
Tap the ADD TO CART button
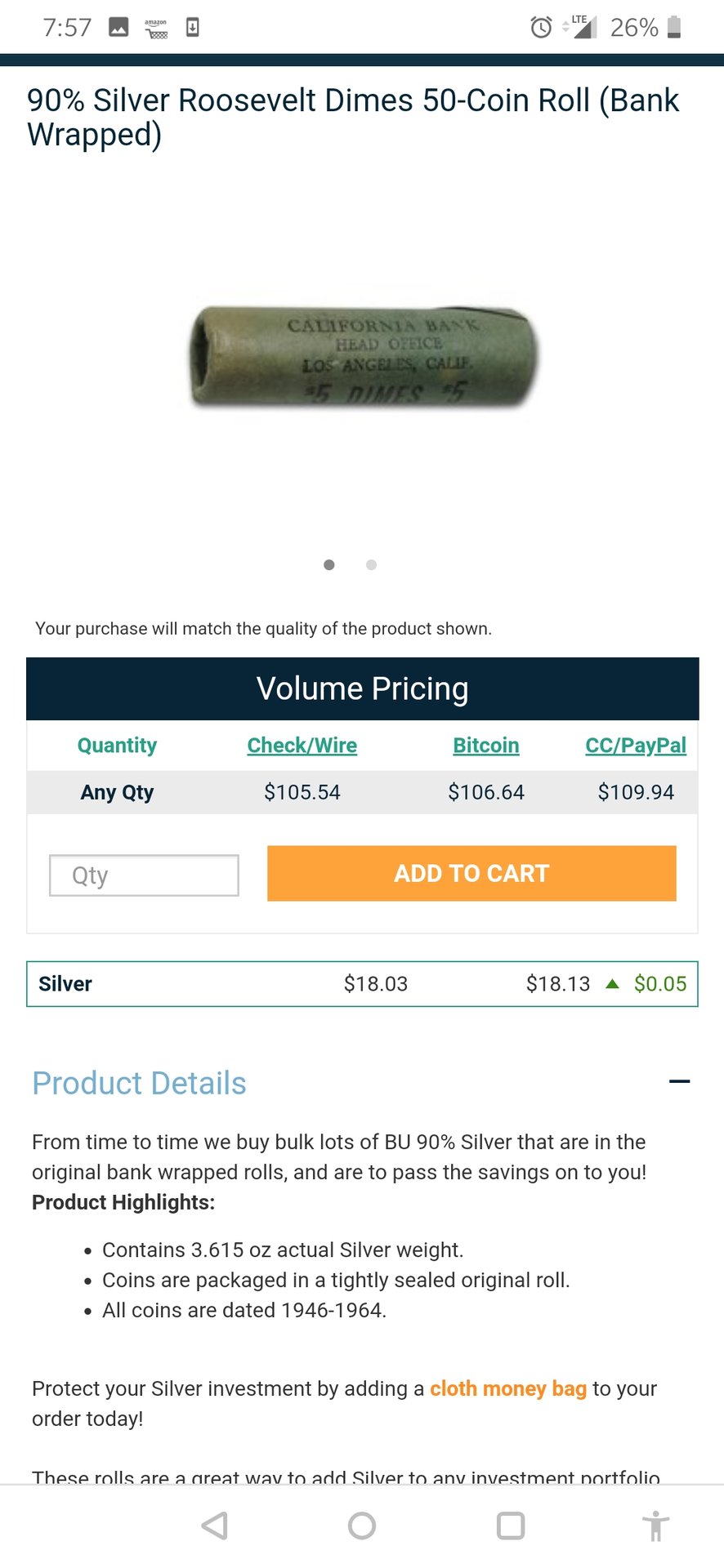point(471,873)
